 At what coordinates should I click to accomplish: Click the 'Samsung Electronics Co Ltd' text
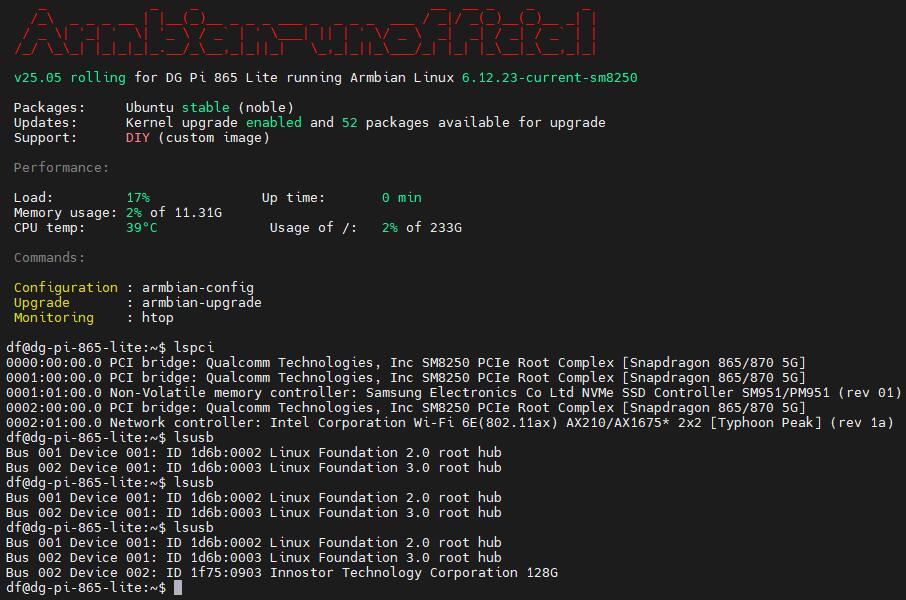(469, 392)
